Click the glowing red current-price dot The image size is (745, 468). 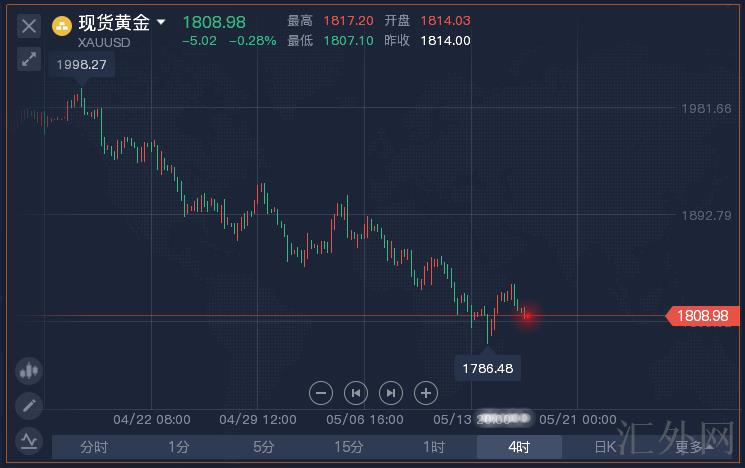(526, 316)
